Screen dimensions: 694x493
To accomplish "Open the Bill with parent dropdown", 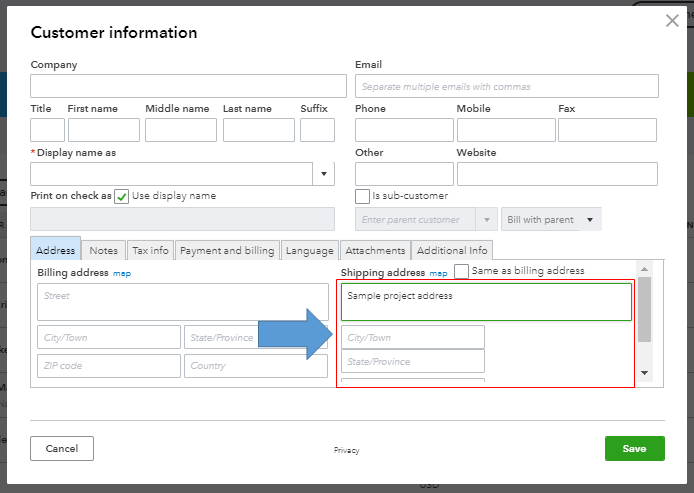I will [x=590, y=220].
